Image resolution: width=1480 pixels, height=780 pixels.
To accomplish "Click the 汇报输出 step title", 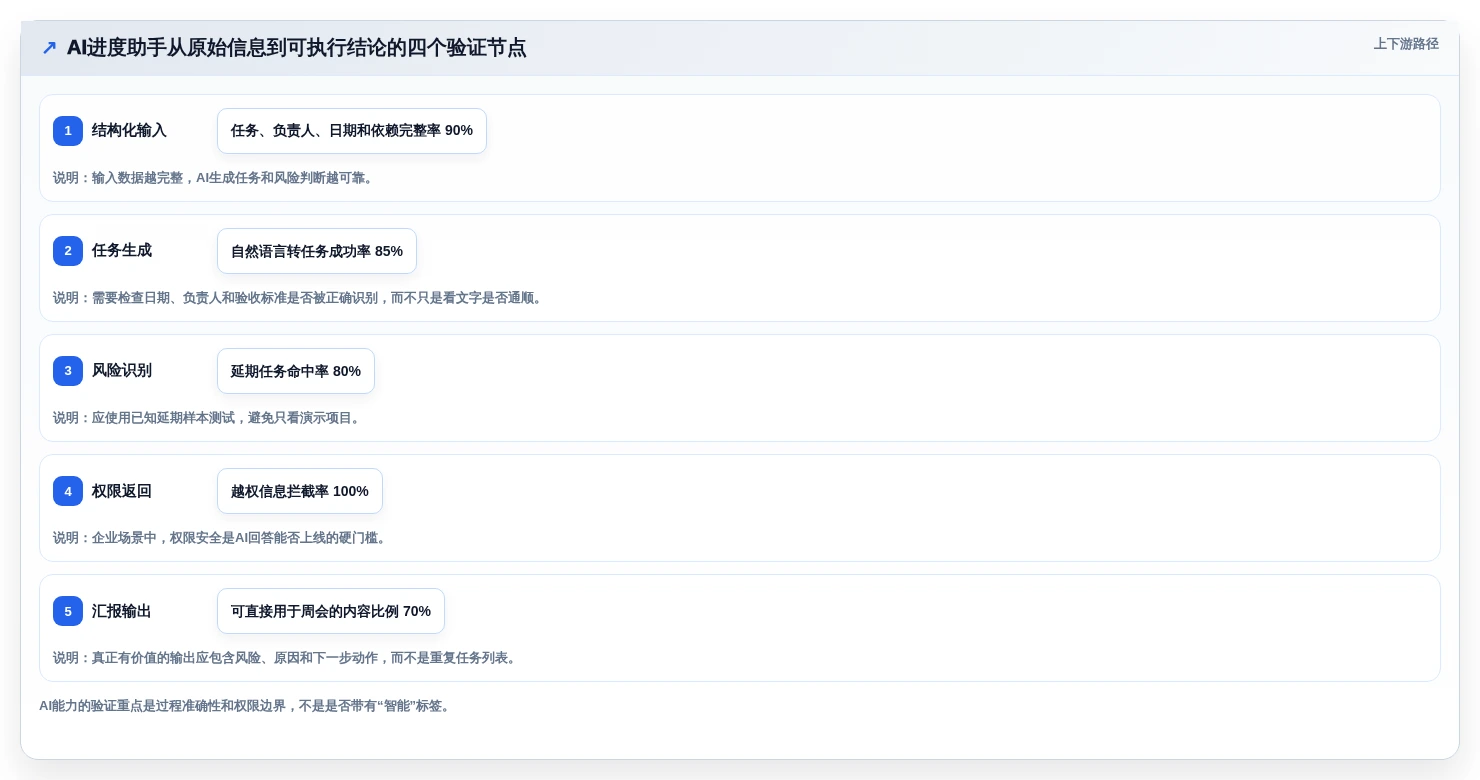I will pos(122,611).
